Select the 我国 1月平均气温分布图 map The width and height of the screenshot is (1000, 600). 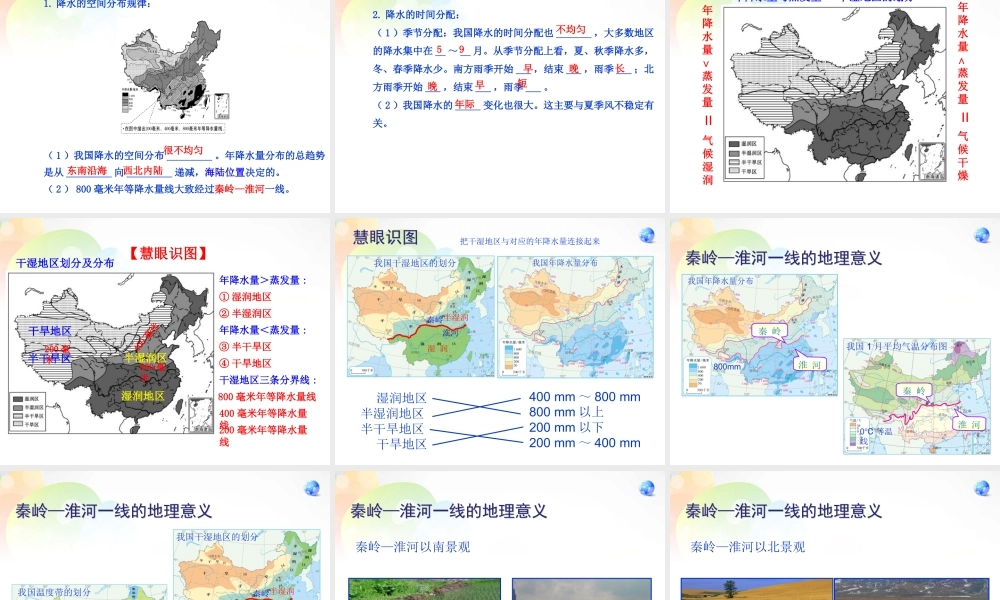point(916,396)
